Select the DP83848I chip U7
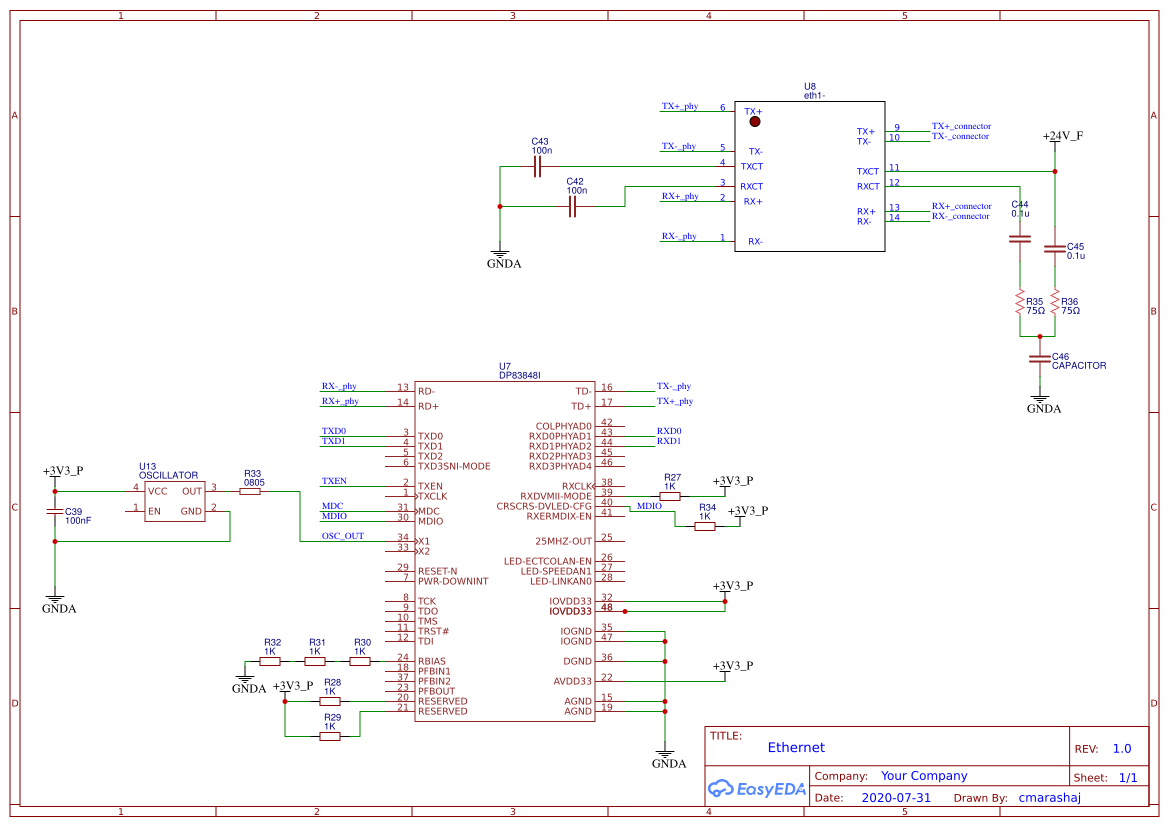The height and width of the screenshot is (827, 1169). point(505,550)
